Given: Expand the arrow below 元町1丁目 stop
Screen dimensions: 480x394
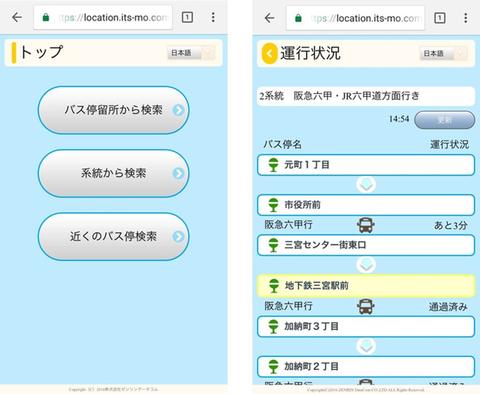Looking at the screenshot, I should pos(366,185).
